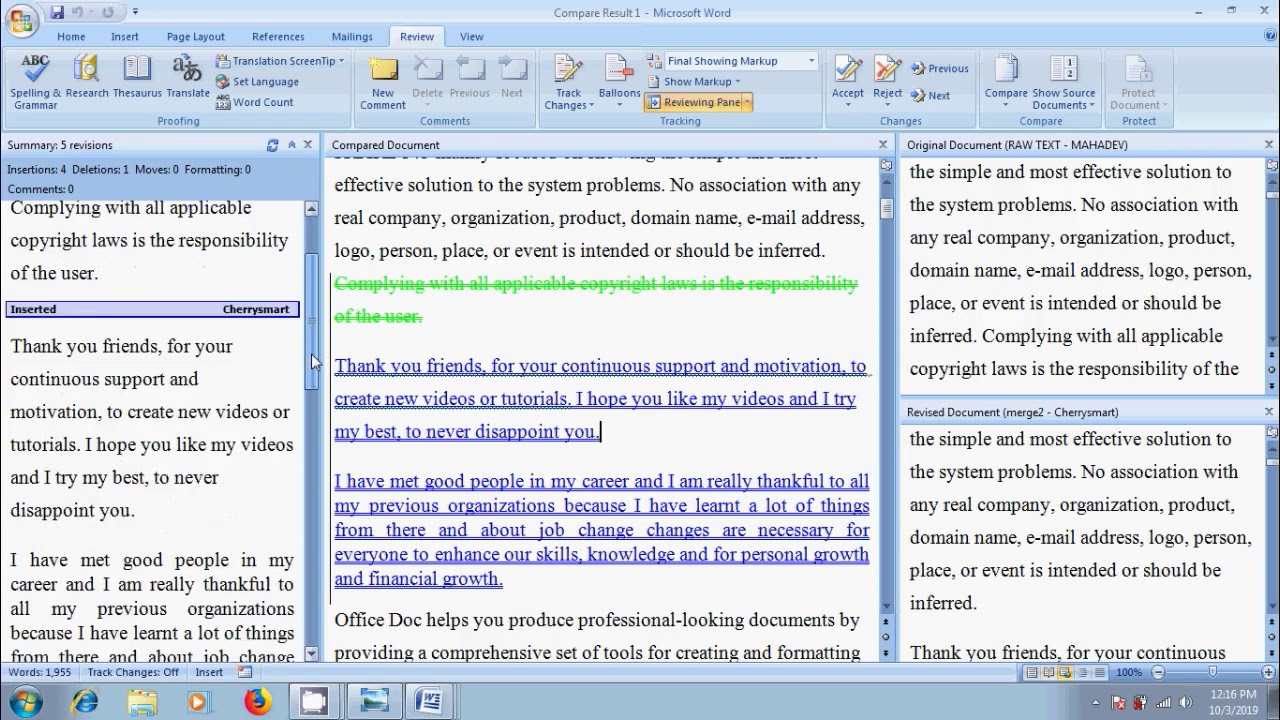
Task: Open Spelling & Grammar check
Action: click(x=35, y=82)
